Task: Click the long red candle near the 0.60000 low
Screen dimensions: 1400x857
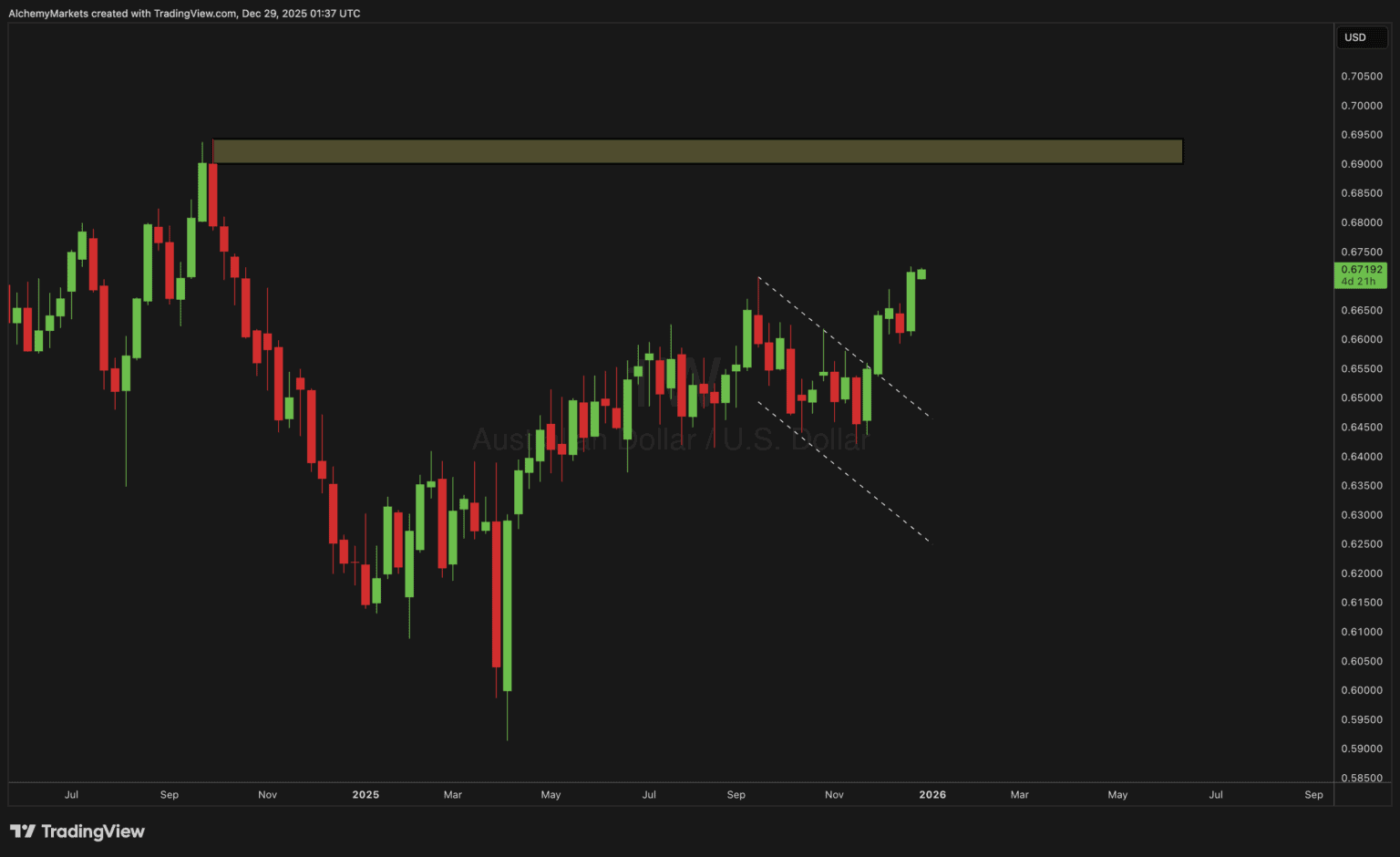Action: [x=497, y=593]
